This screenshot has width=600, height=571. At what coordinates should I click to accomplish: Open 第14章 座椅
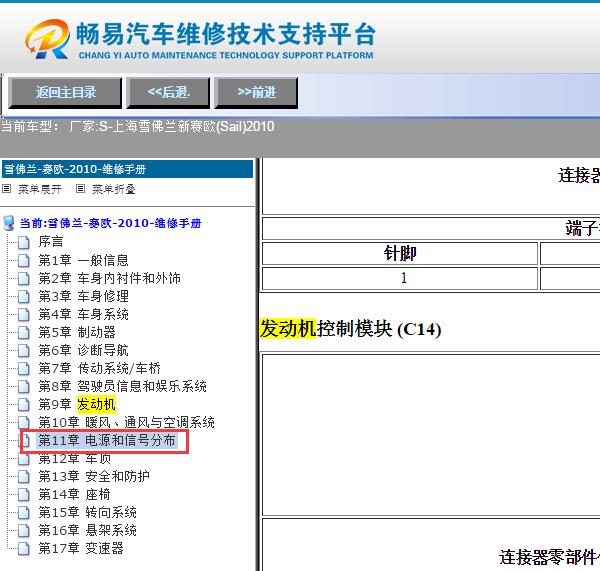click(x=75, y=494)
